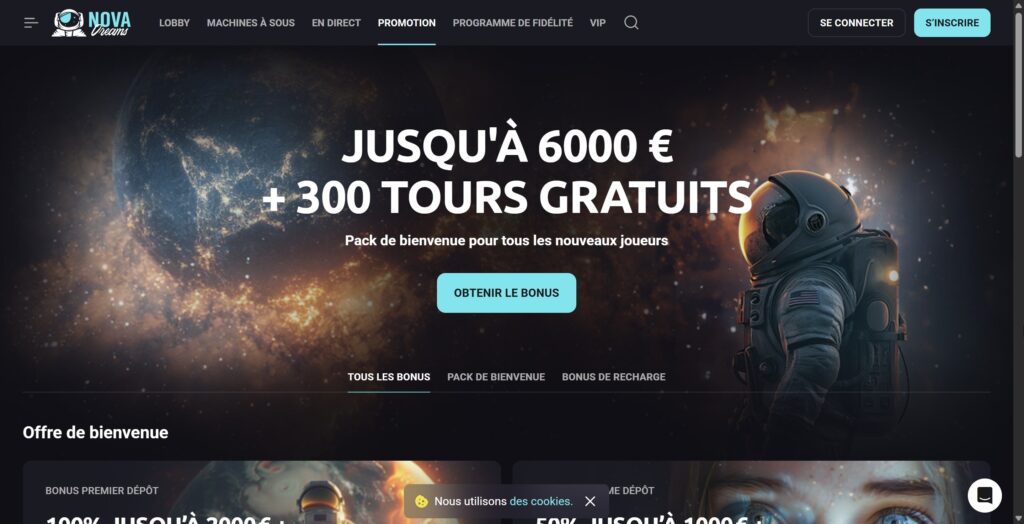The width and height of the screenshot is (1024, 524).
Task: Open the Promotion nav item
Action: 407,23
